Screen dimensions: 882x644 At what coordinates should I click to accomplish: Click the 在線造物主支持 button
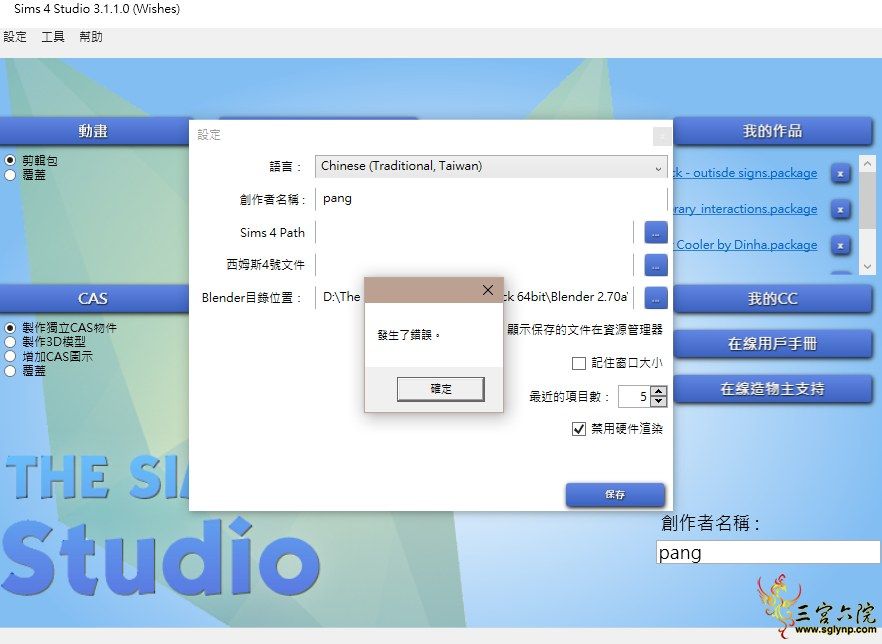coord(772,389)
